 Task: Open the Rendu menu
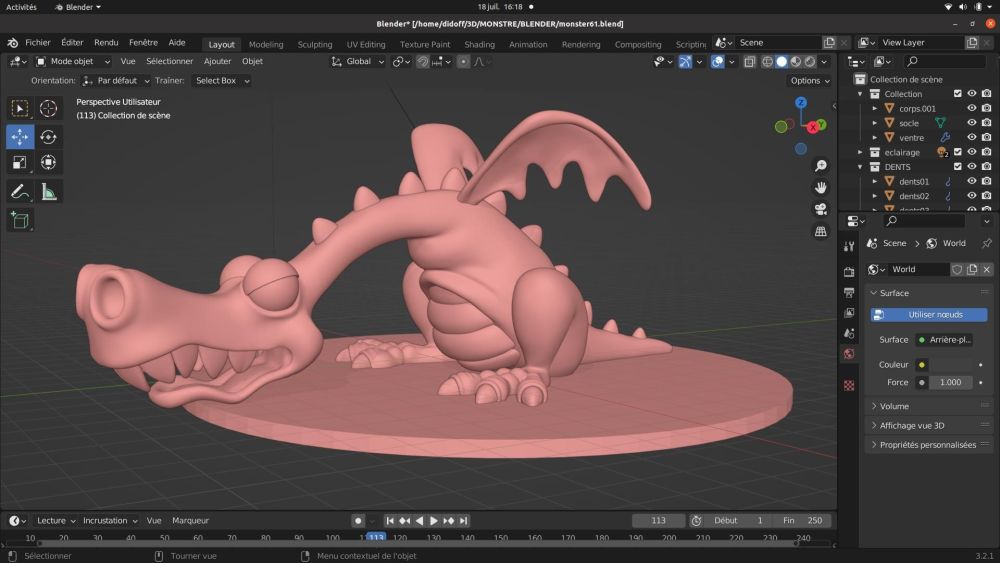[x=106, y=43]
